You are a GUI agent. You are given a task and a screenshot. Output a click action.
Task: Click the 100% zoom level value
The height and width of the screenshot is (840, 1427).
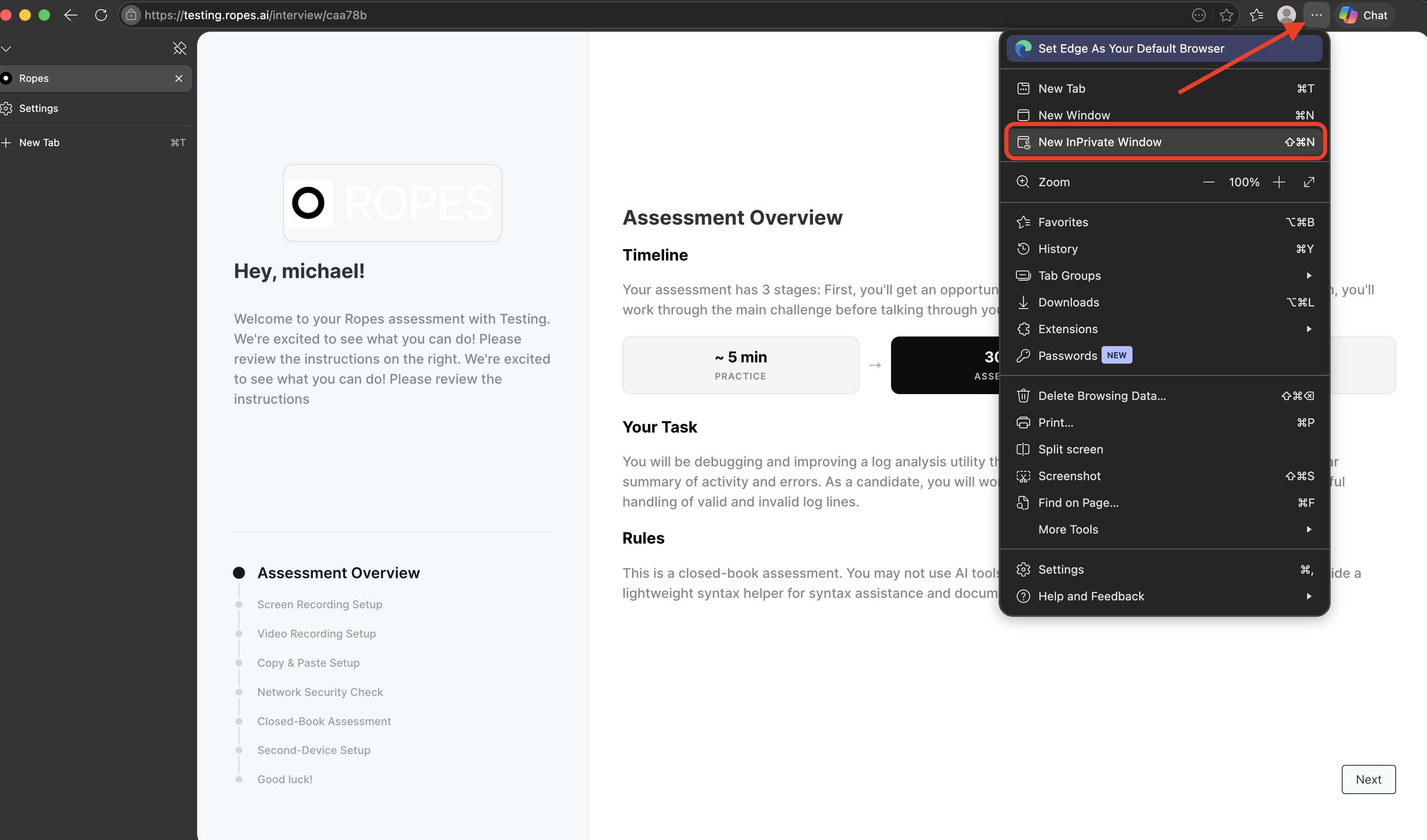(1244, 182)
